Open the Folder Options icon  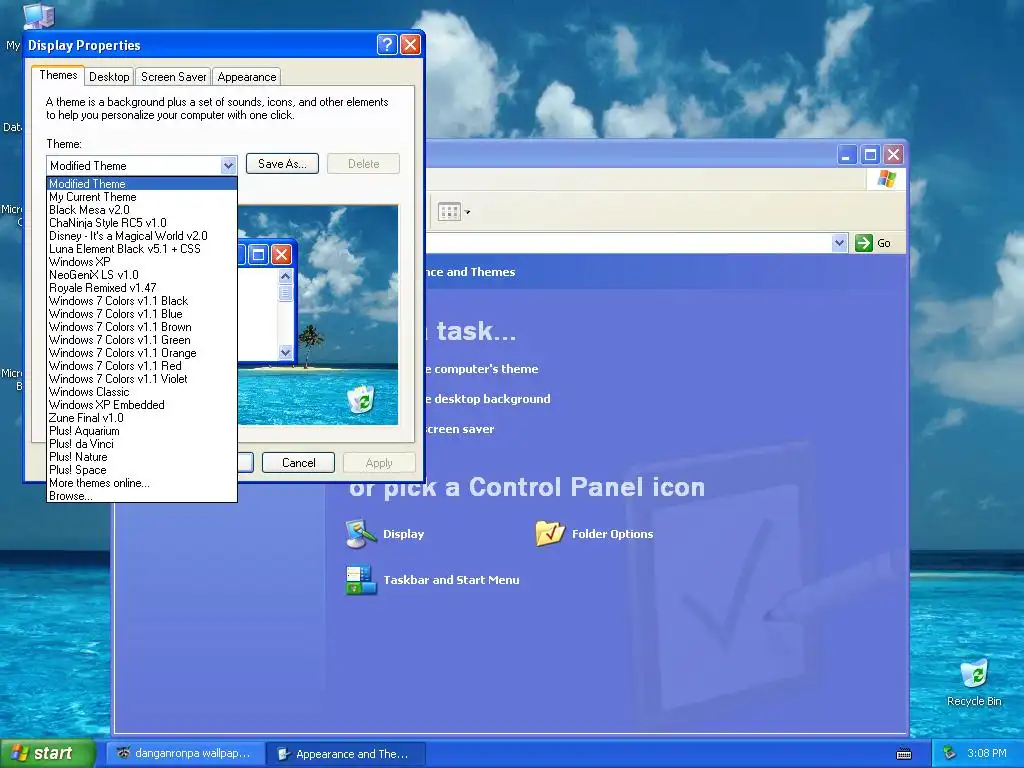(x=550, y=534)
